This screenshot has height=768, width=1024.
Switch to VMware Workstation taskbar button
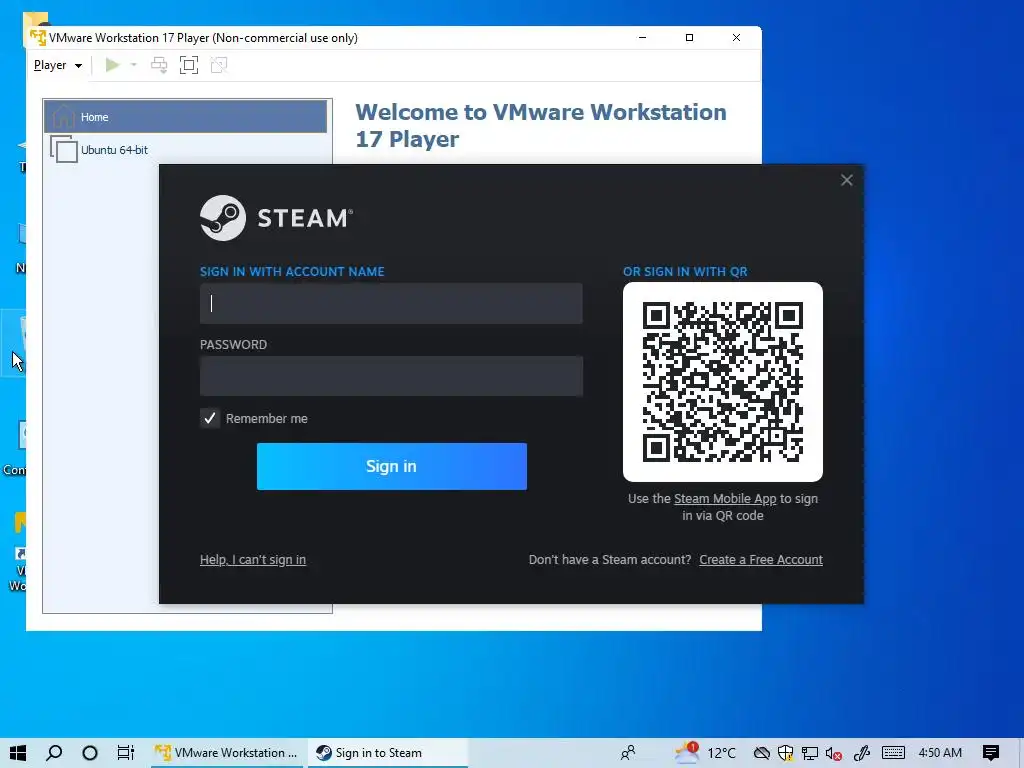click(227, 753)
